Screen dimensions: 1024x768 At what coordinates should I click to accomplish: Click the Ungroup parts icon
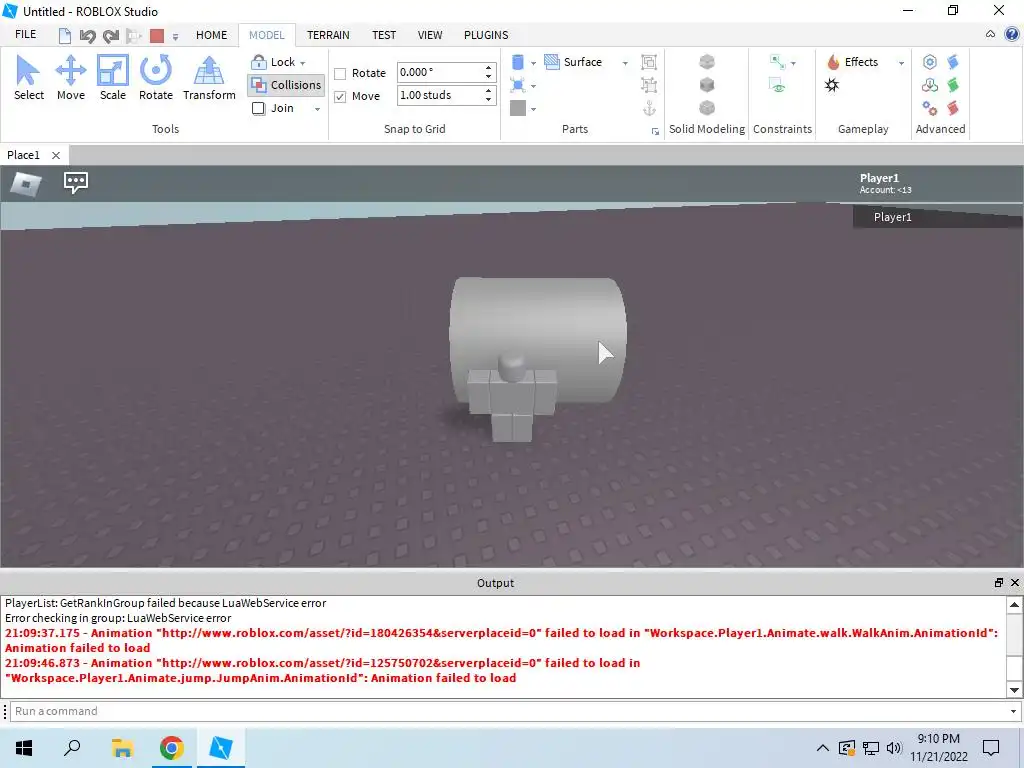coord(648,85)
